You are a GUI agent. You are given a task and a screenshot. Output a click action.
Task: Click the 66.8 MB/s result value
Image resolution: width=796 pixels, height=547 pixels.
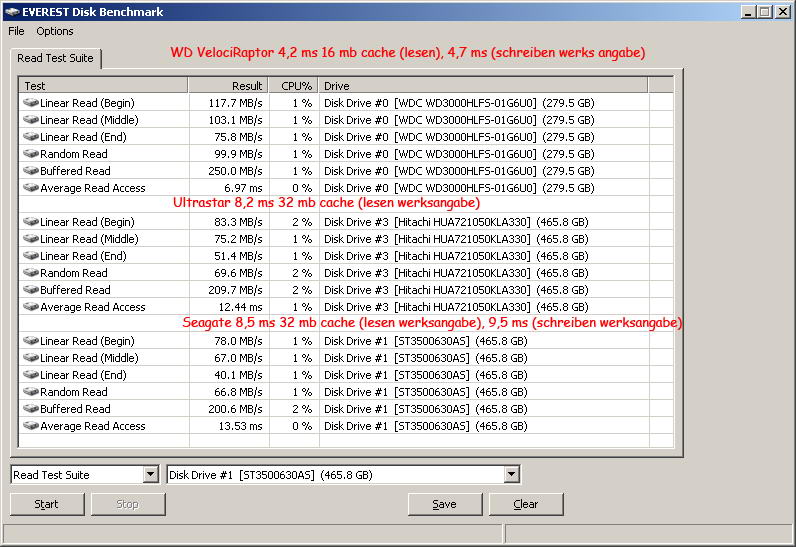(238, 392)
